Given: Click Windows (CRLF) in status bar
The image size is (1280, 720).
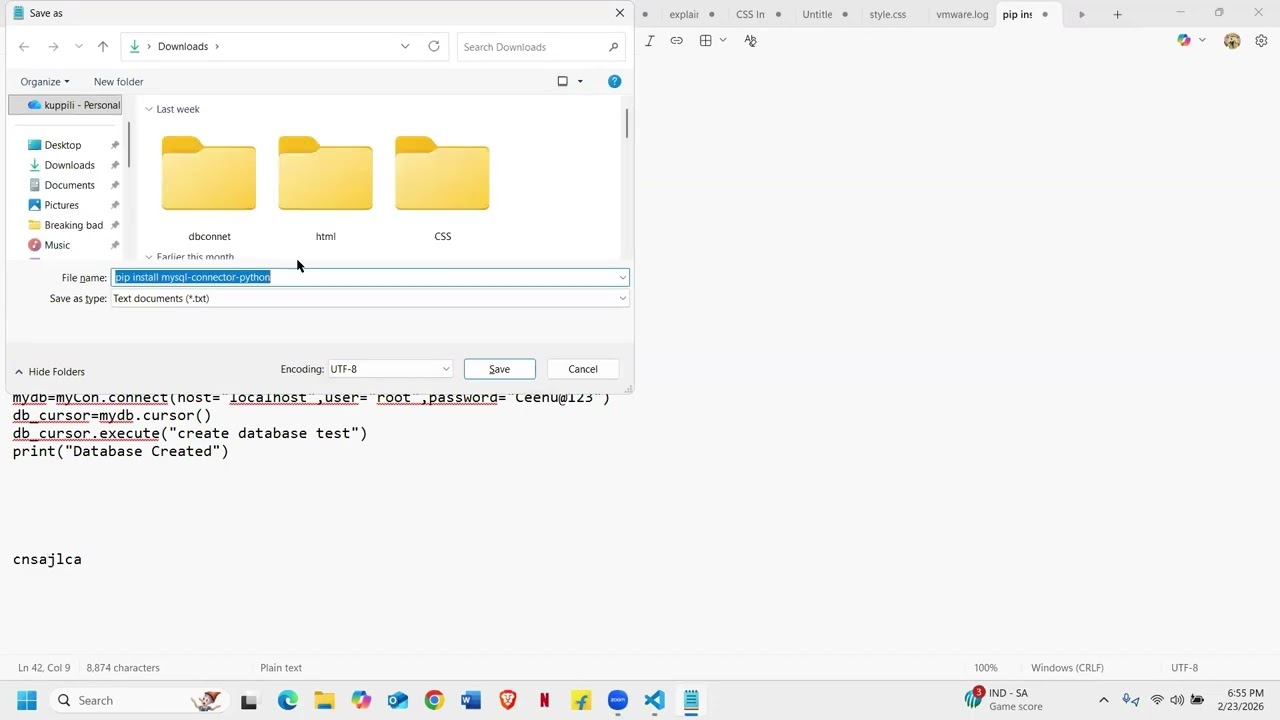Looking at the screenshot, I should (1067, 668).
